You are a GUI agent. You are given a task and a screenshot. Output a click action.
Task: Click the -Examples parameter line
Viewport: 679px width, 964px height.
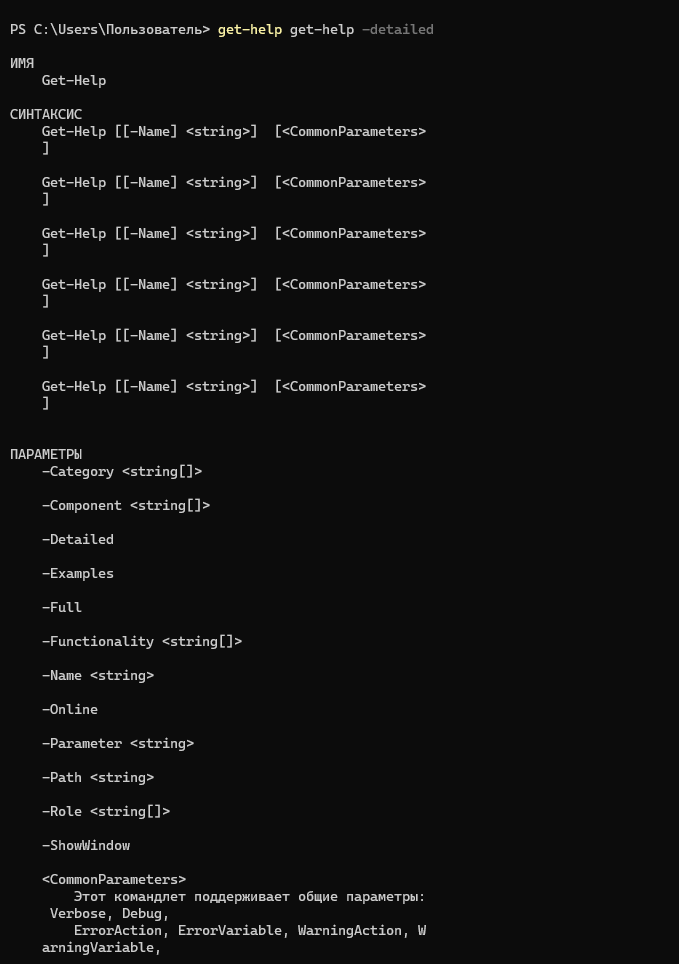[77, 574]
